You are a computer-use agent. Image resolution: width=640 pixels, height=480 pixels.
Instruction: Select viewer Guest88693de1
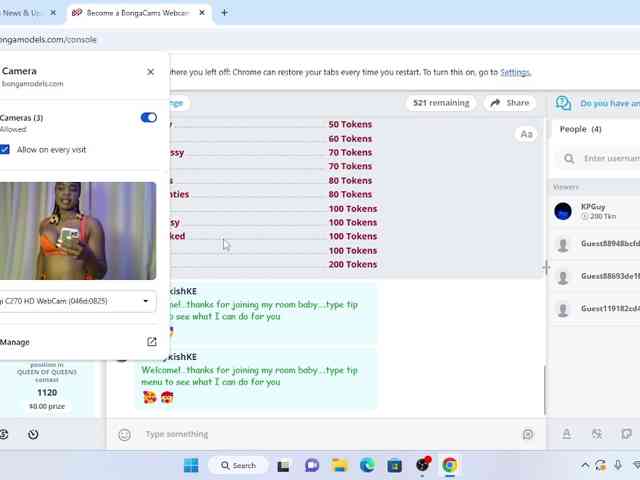point(596,276)
